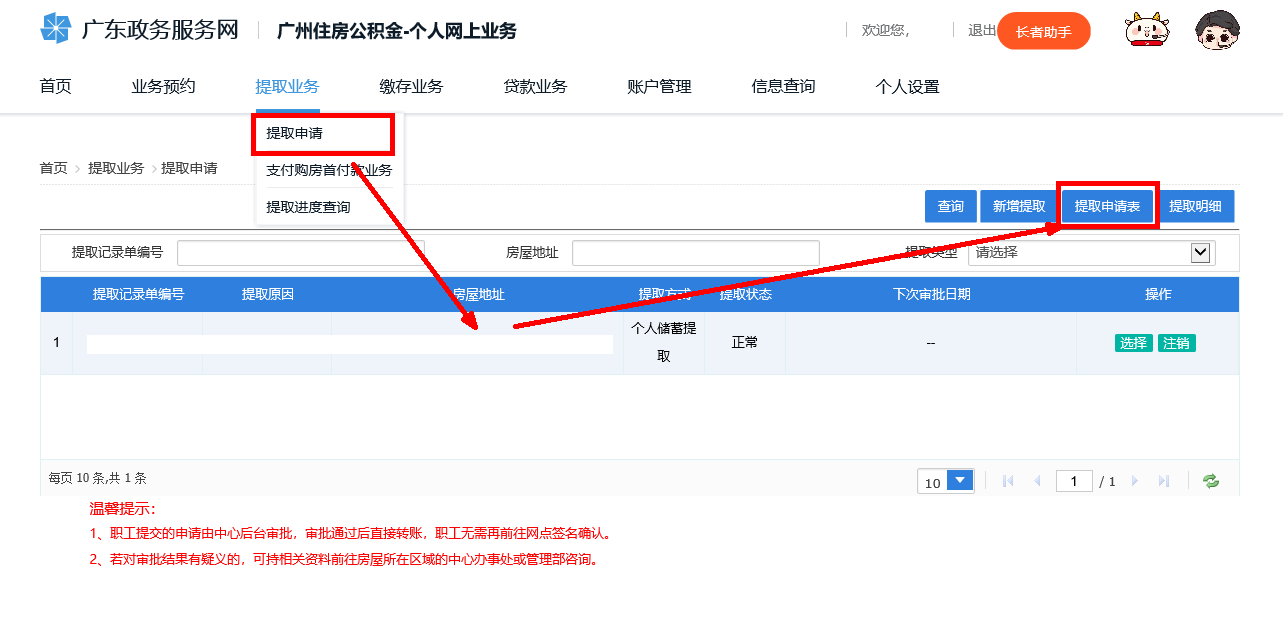
Task: Click the previous page arrow icon
Action: [x=1037, y=480]
